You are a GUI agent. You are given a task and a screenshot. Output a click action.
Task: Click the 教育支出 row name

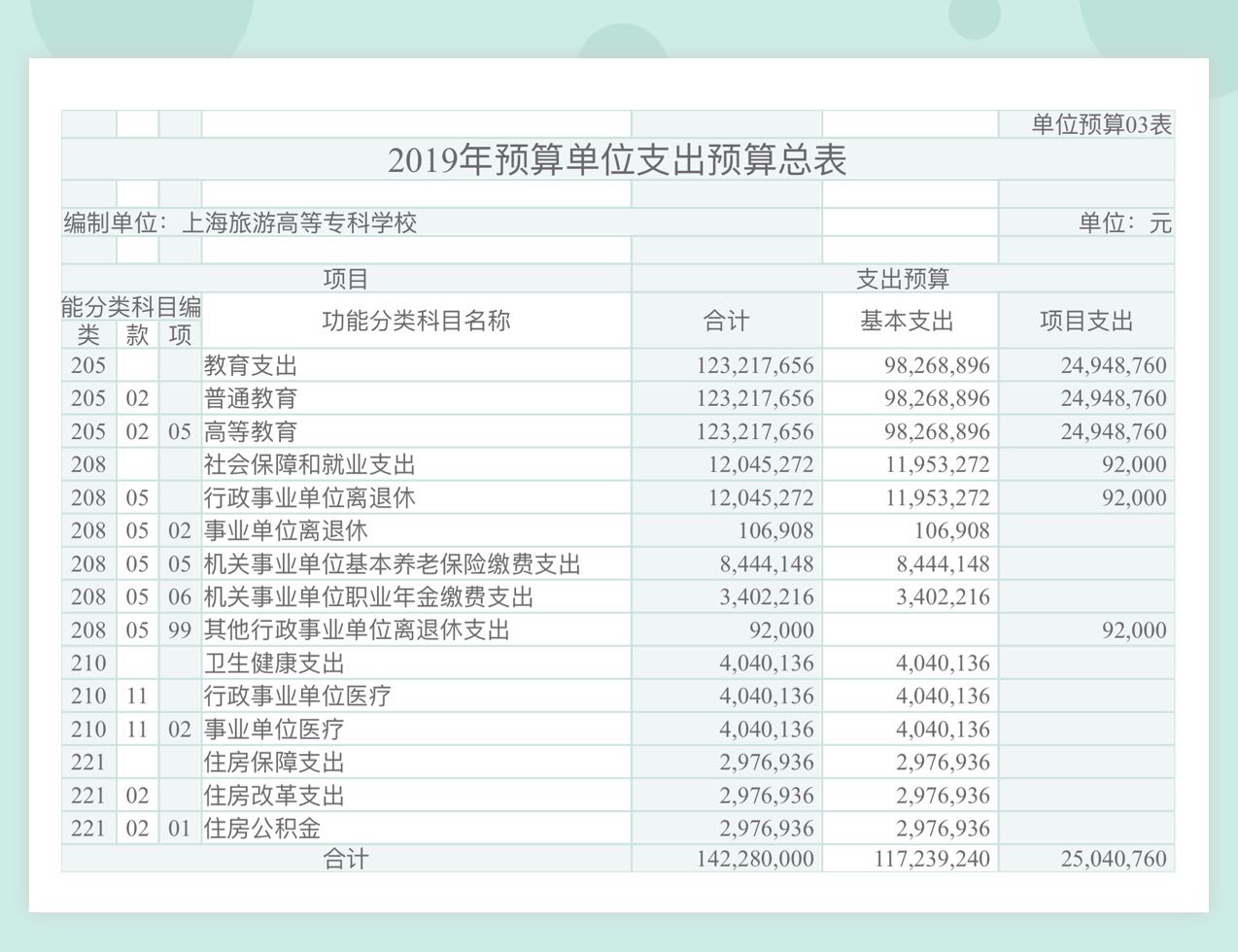coord(251,366)
